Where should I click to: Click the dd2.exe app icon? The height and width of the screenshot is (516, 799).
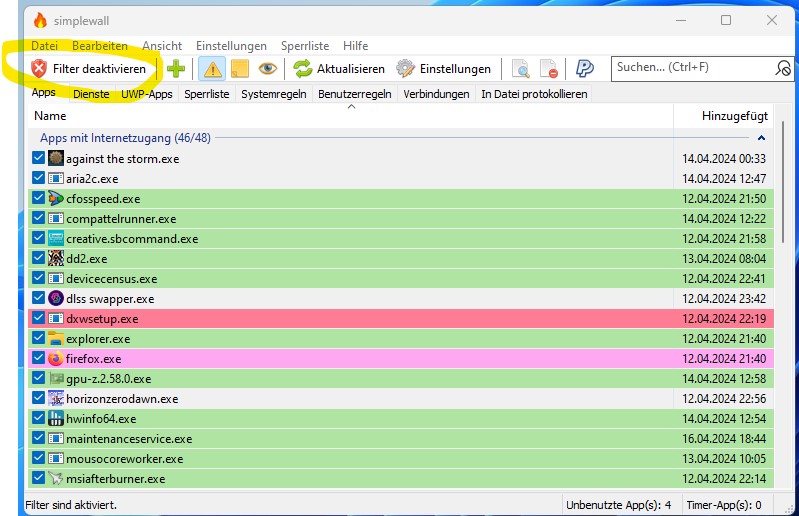coord(56,258)
